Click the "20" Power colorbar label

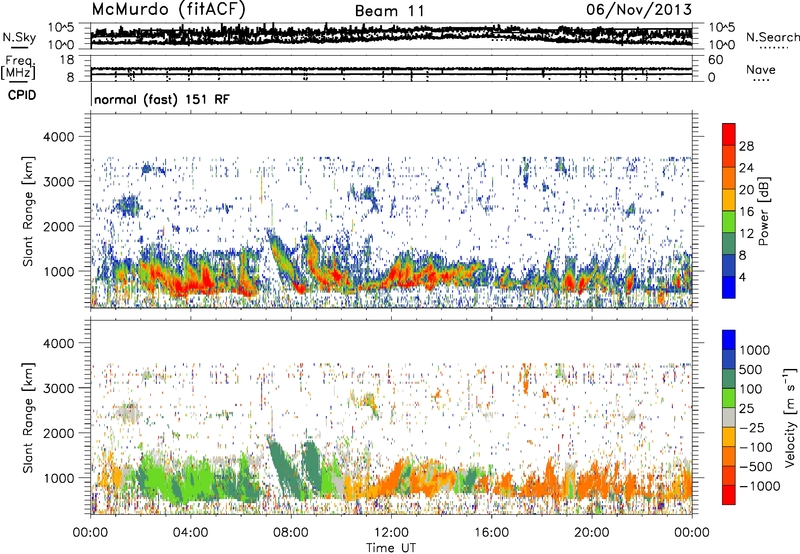tap(746, 190)
